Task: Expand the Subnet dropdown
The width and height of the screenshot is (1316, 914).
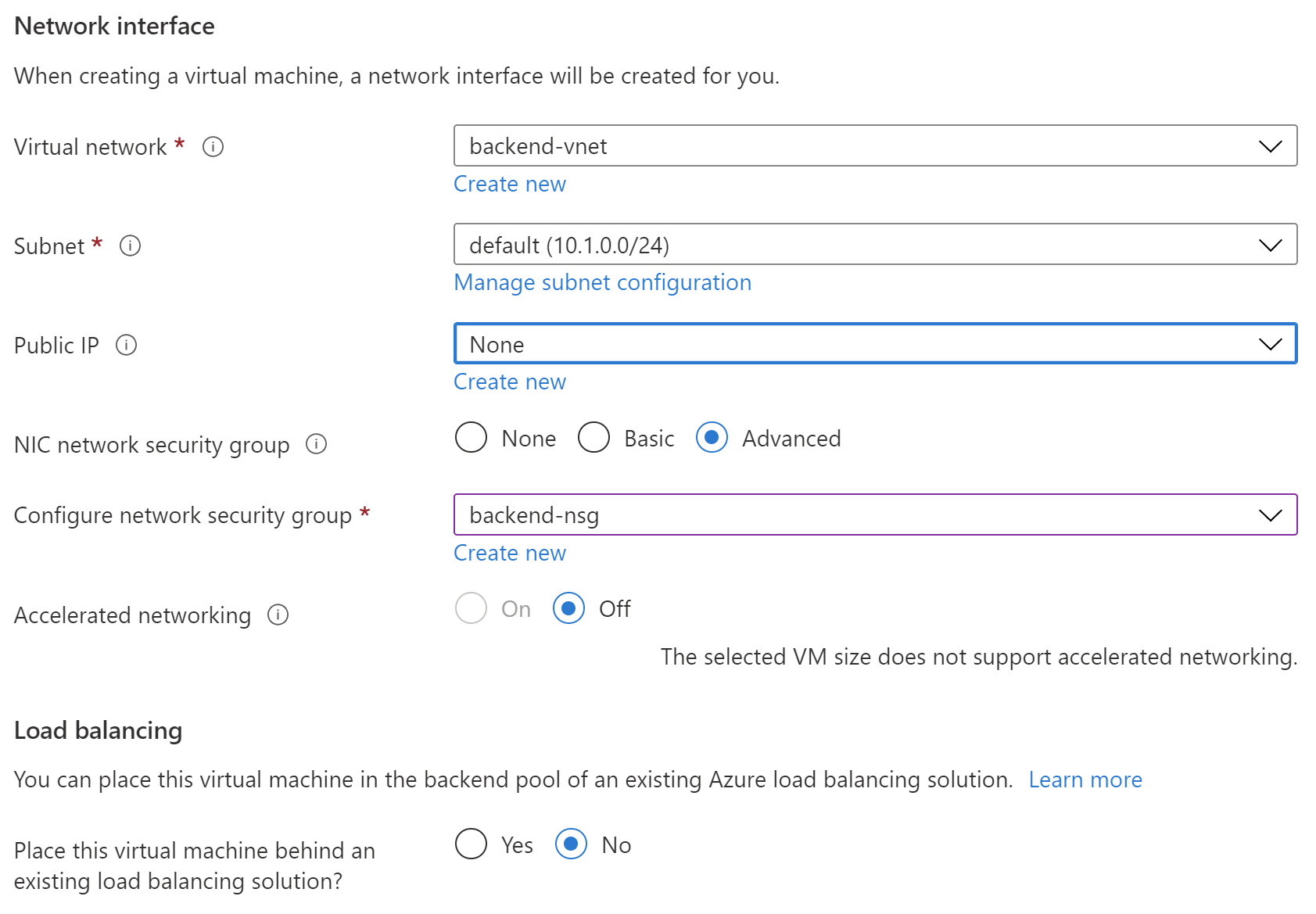Action: tap(1271, 244)
